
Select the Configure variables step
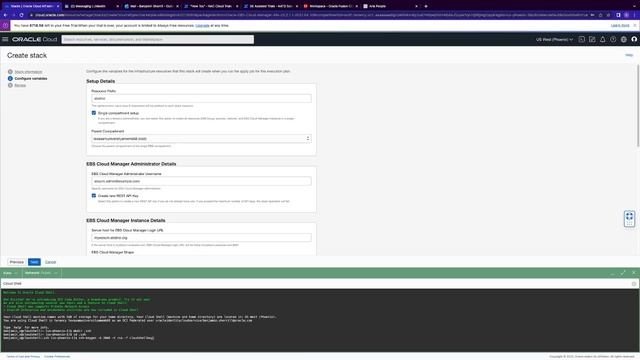coord(31,78)
